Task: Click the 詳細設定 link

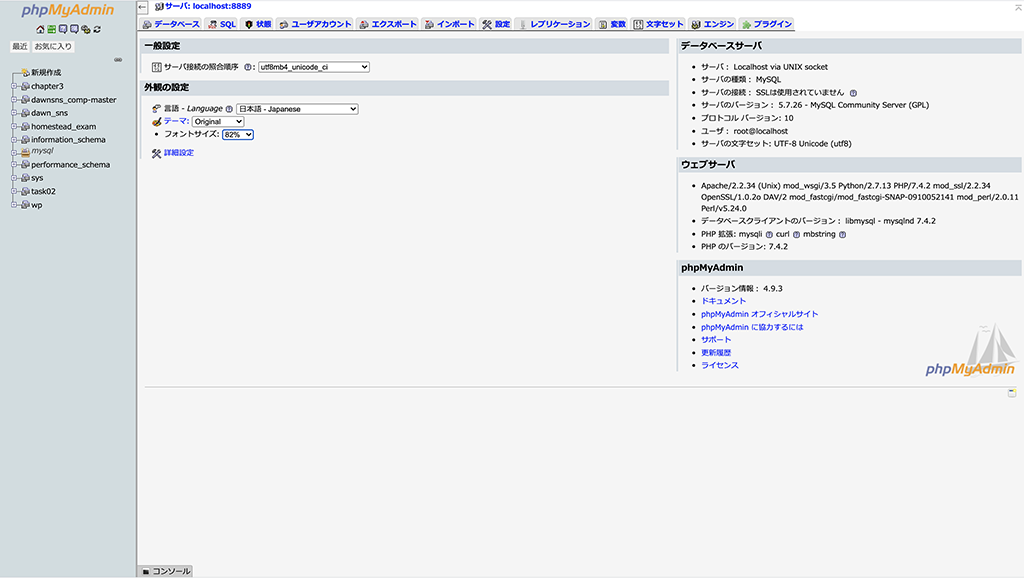Action: [179, 153]
